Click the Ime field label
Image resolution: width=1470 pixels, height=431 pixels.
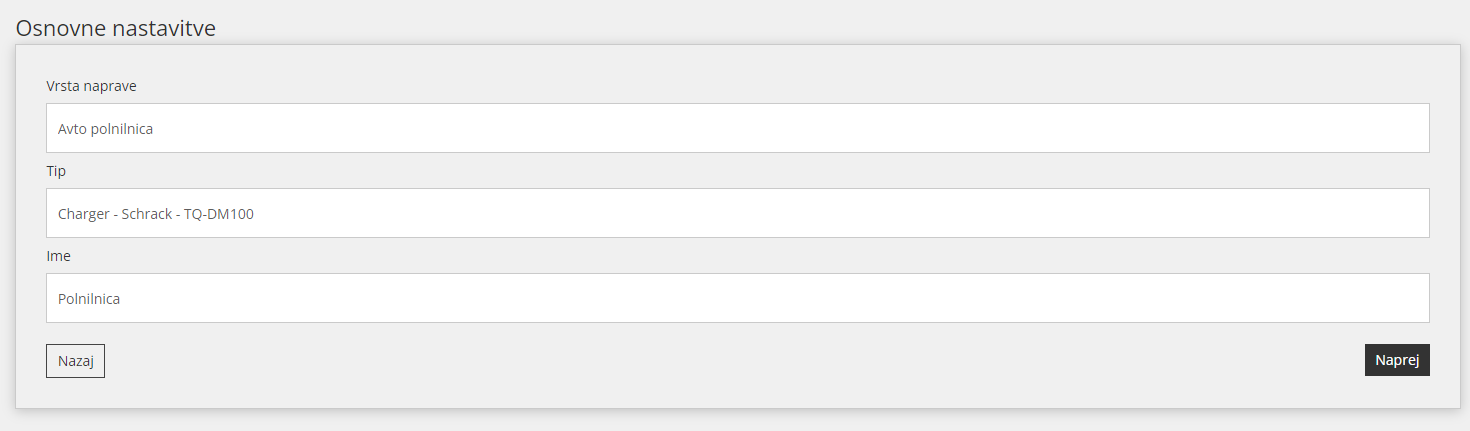click(x=58, y=256)
